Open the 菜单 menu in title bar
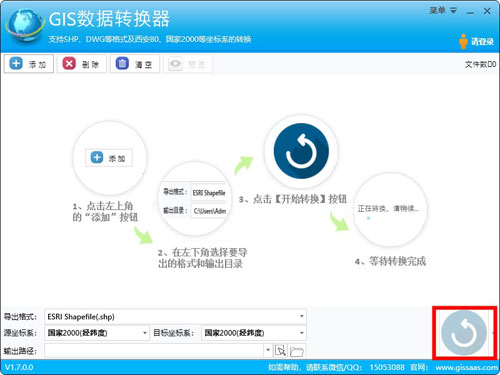The image size is (500, 375). (442, 11)
